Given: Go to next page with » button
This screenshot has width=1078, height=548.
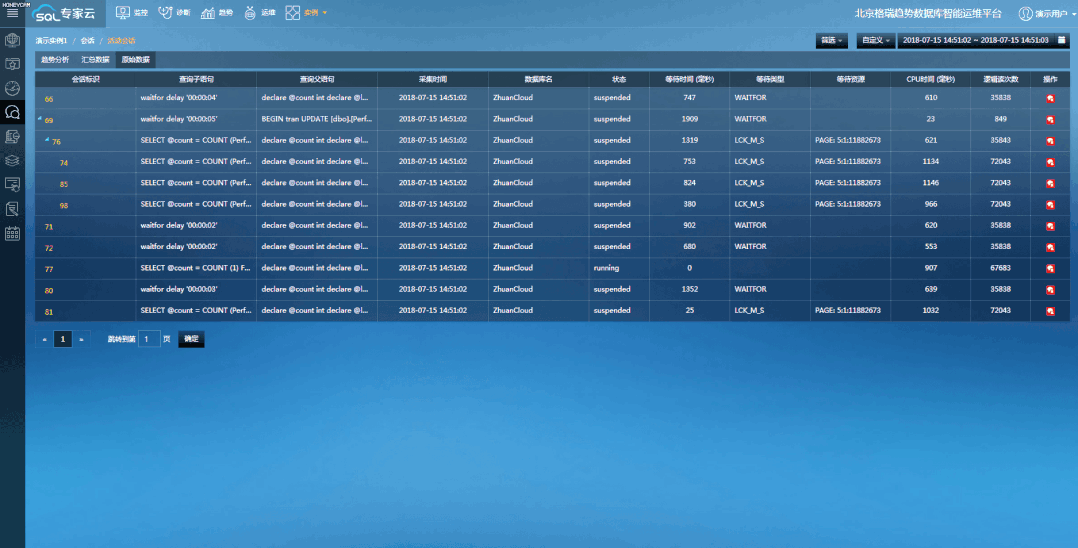Looking at the screenshot, I should coord(81,339).
